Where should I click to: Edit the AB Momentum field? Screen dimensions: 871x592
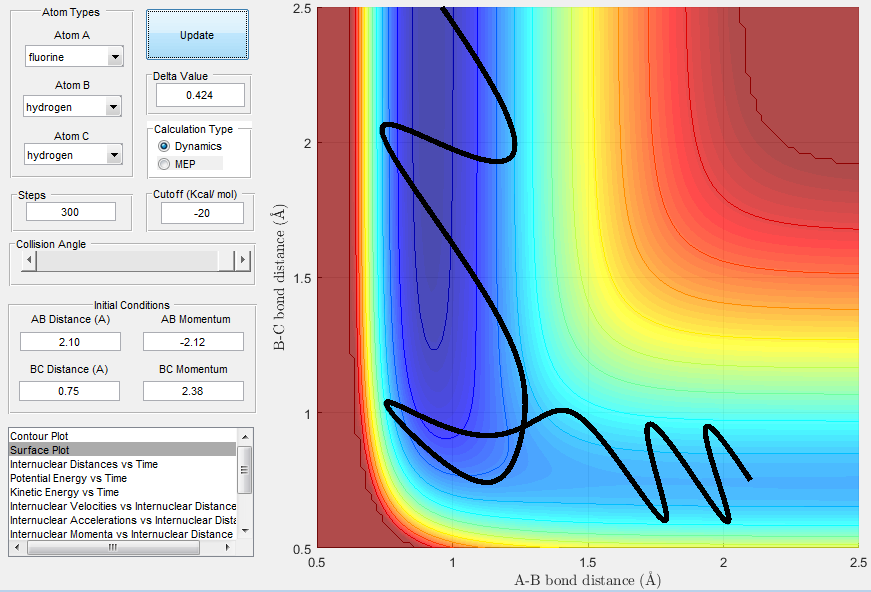[x=193, y=342]
